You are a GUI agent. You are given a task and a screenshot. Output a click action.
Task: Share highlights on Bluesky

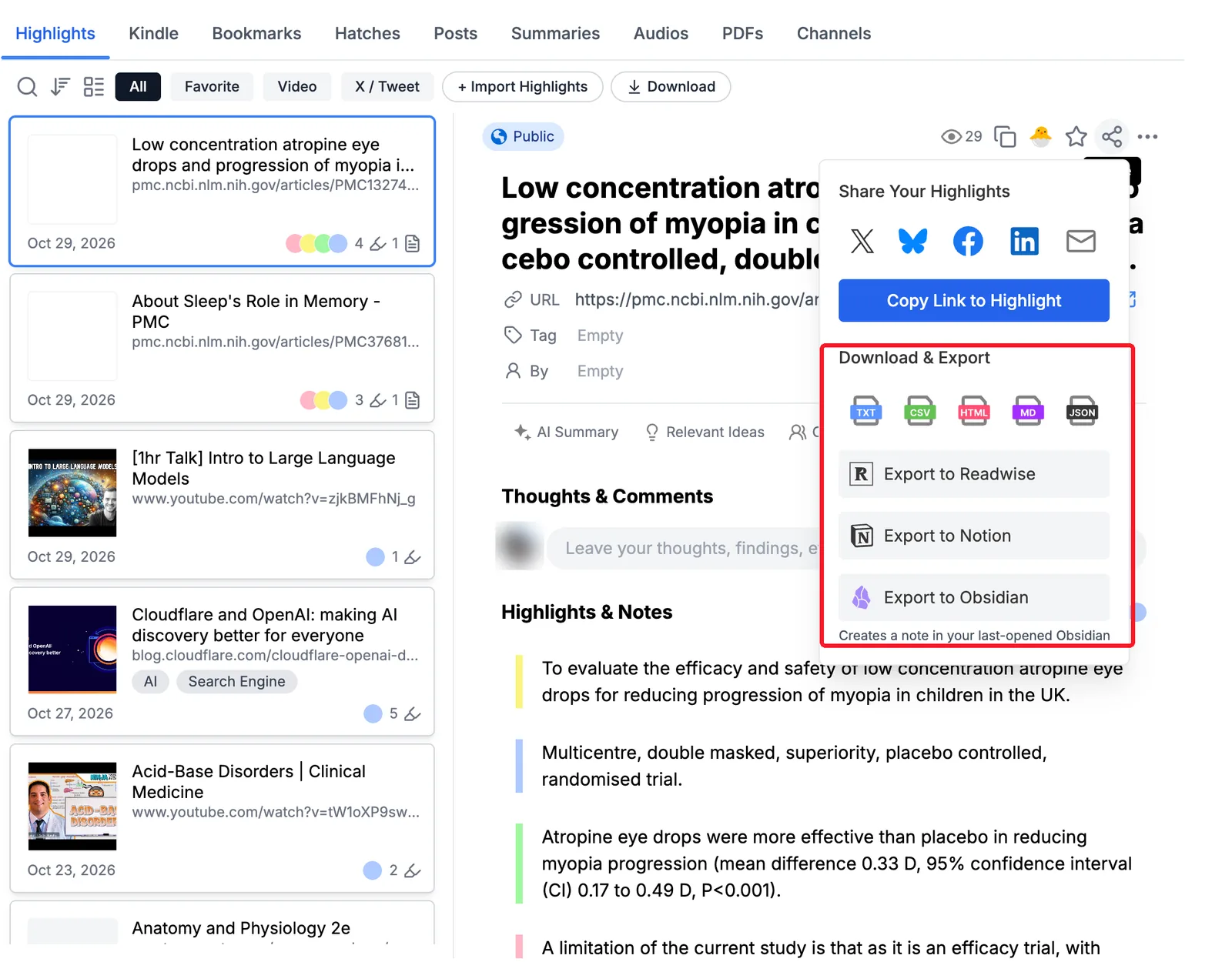click(x=913, y=241)
